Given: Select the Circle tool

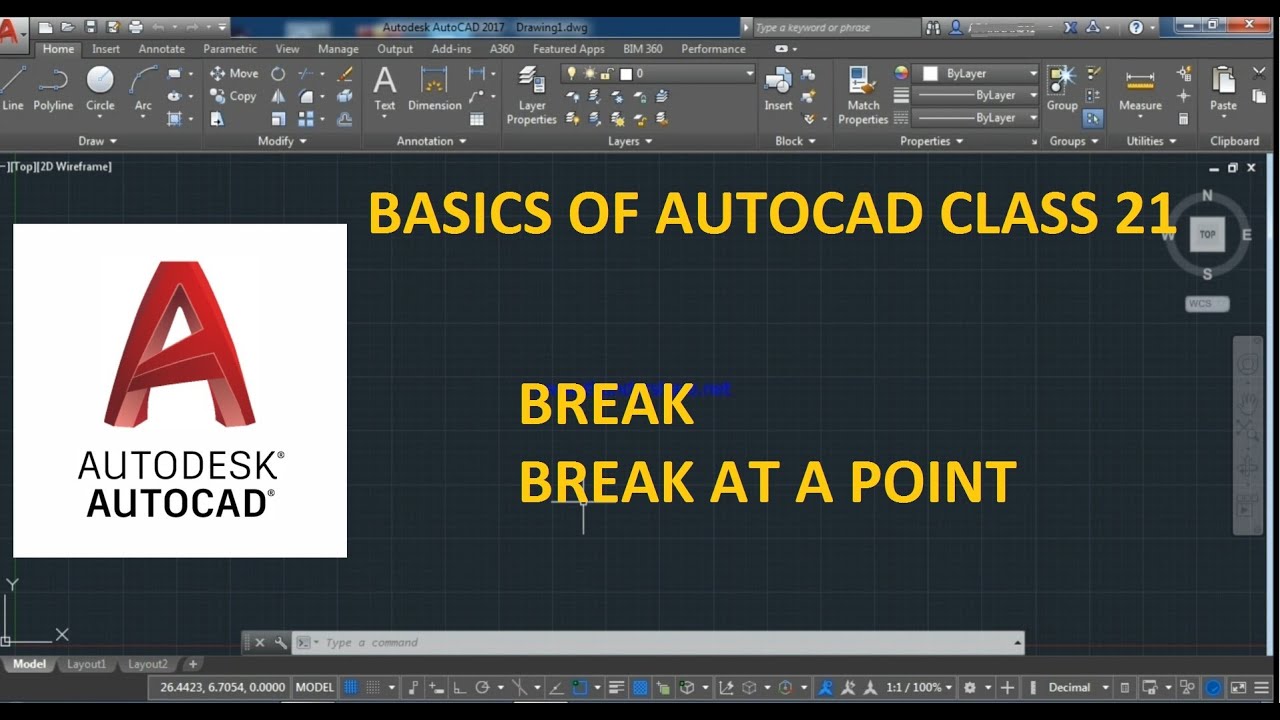Looking at the screenshot, I should (100, 88).
